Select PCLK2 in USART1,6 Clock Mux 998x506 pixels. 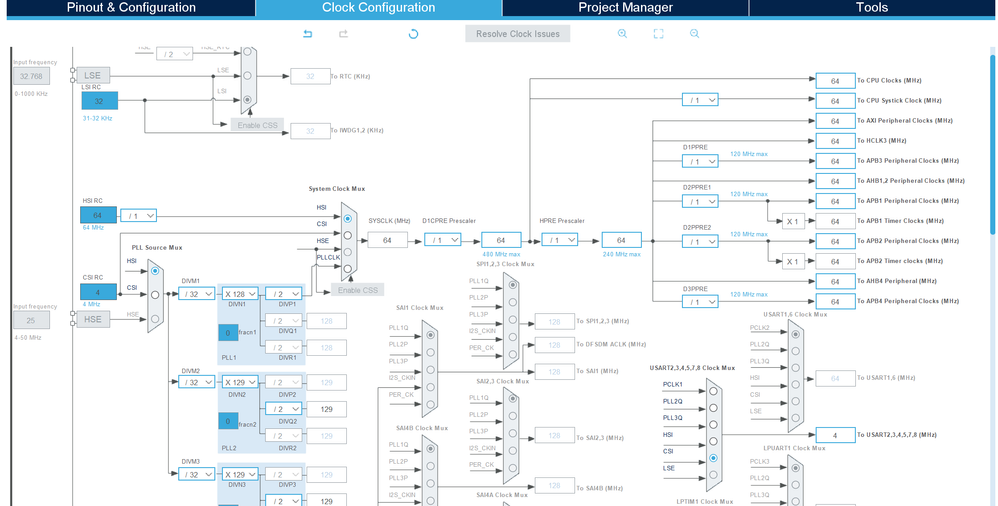point(795,334)
